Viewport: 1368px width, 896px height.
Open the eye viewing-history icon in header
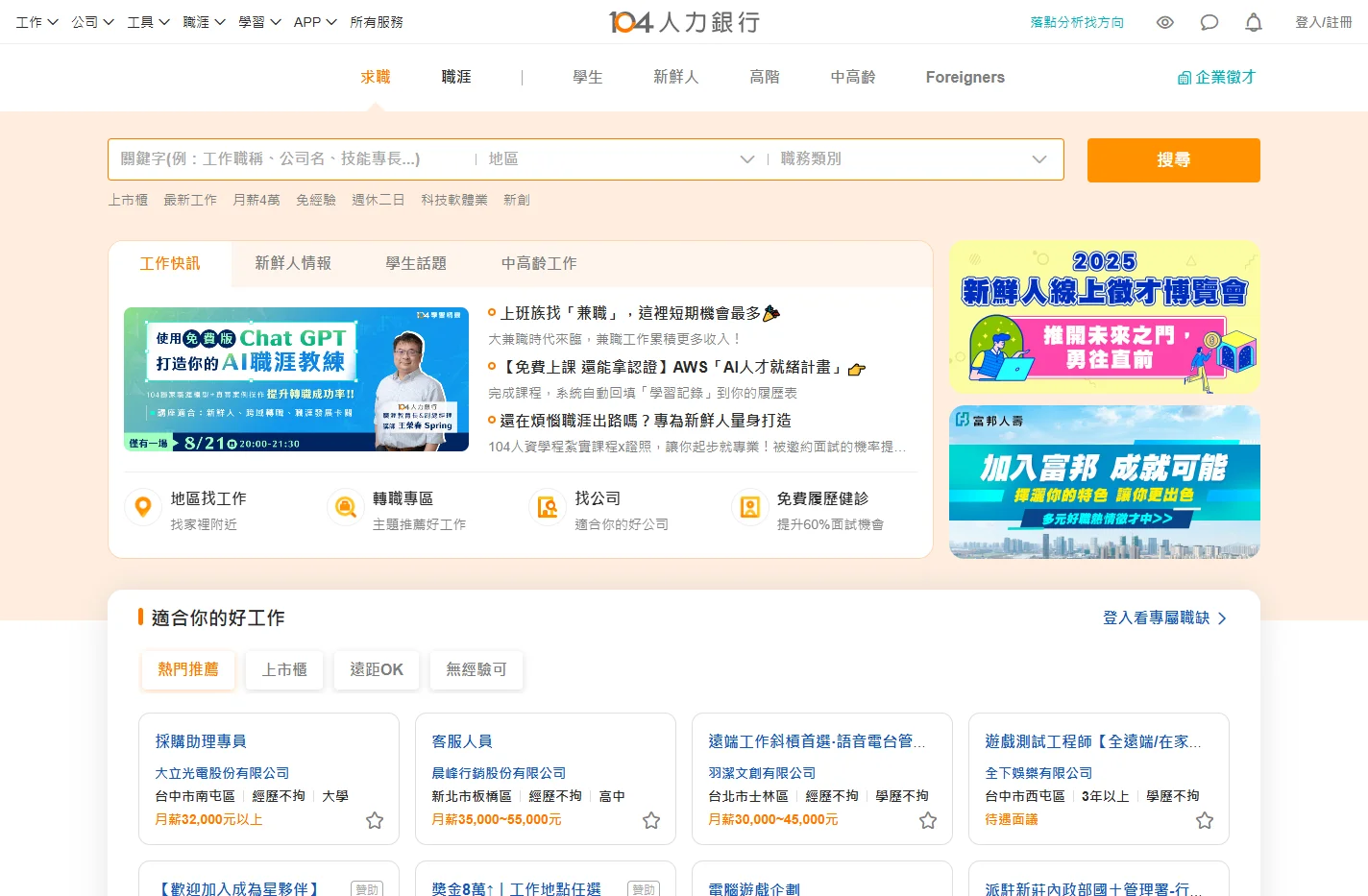pos(1164,22)
